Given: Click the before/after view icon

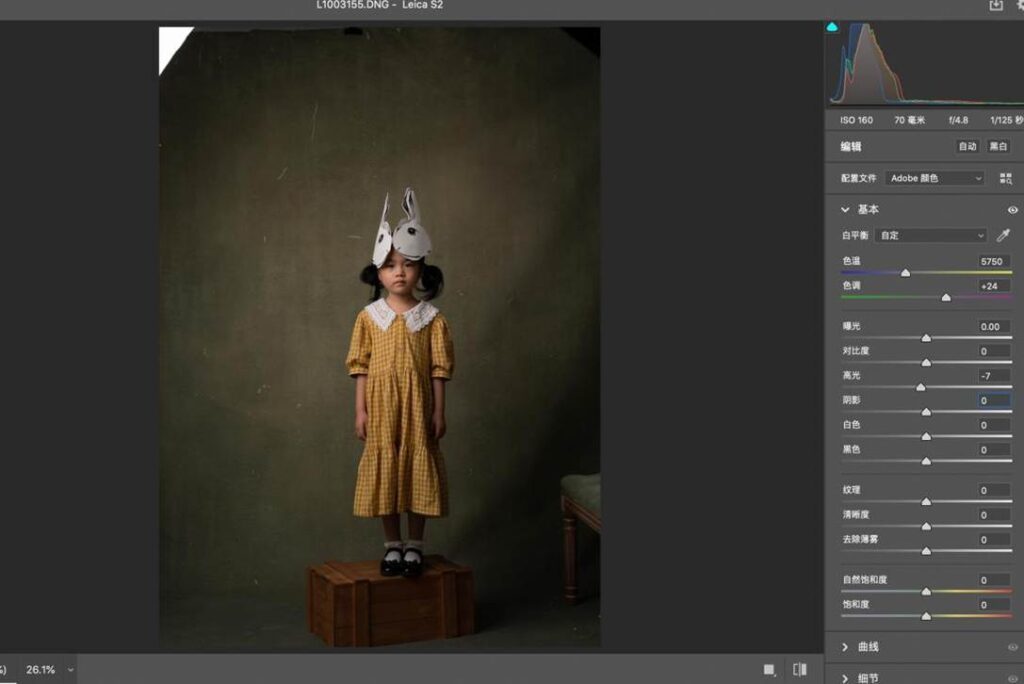Looking at the screenshot, I should pyautogui.click(x=799, y=669).
